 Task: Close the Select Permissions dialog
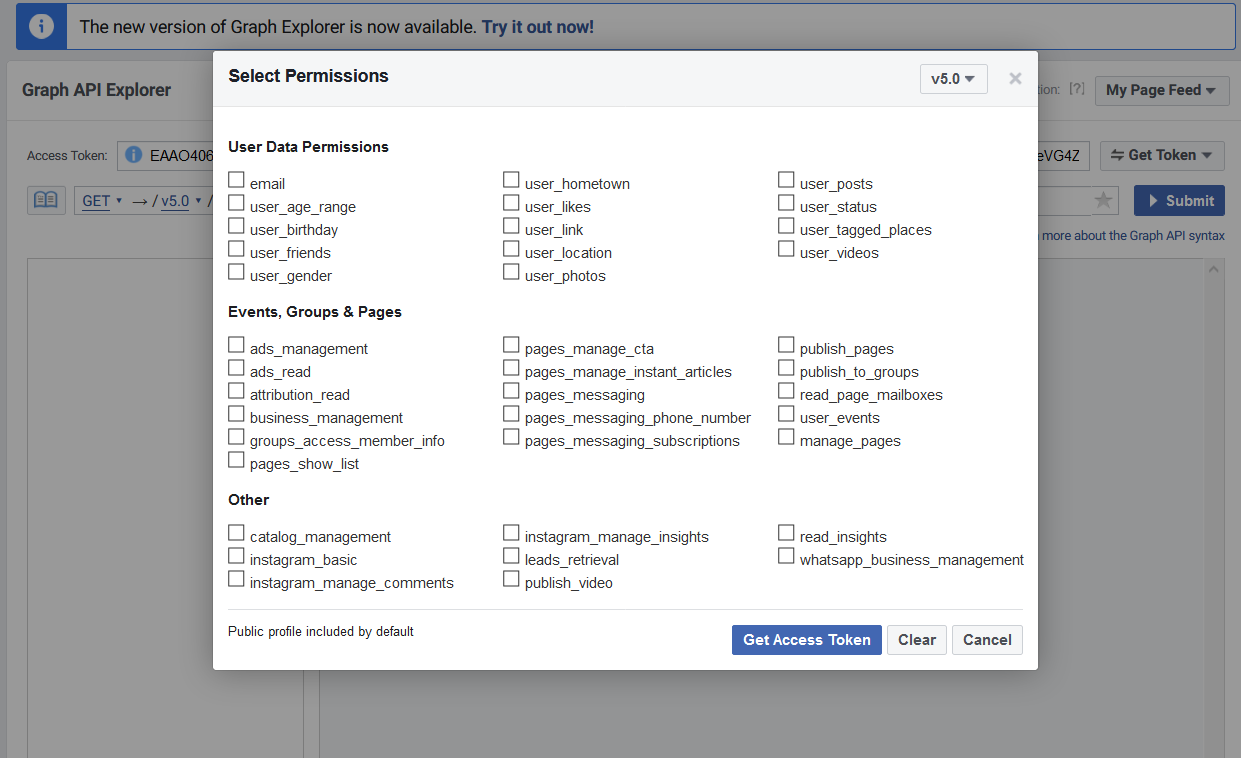click(x=1015, y=78)
